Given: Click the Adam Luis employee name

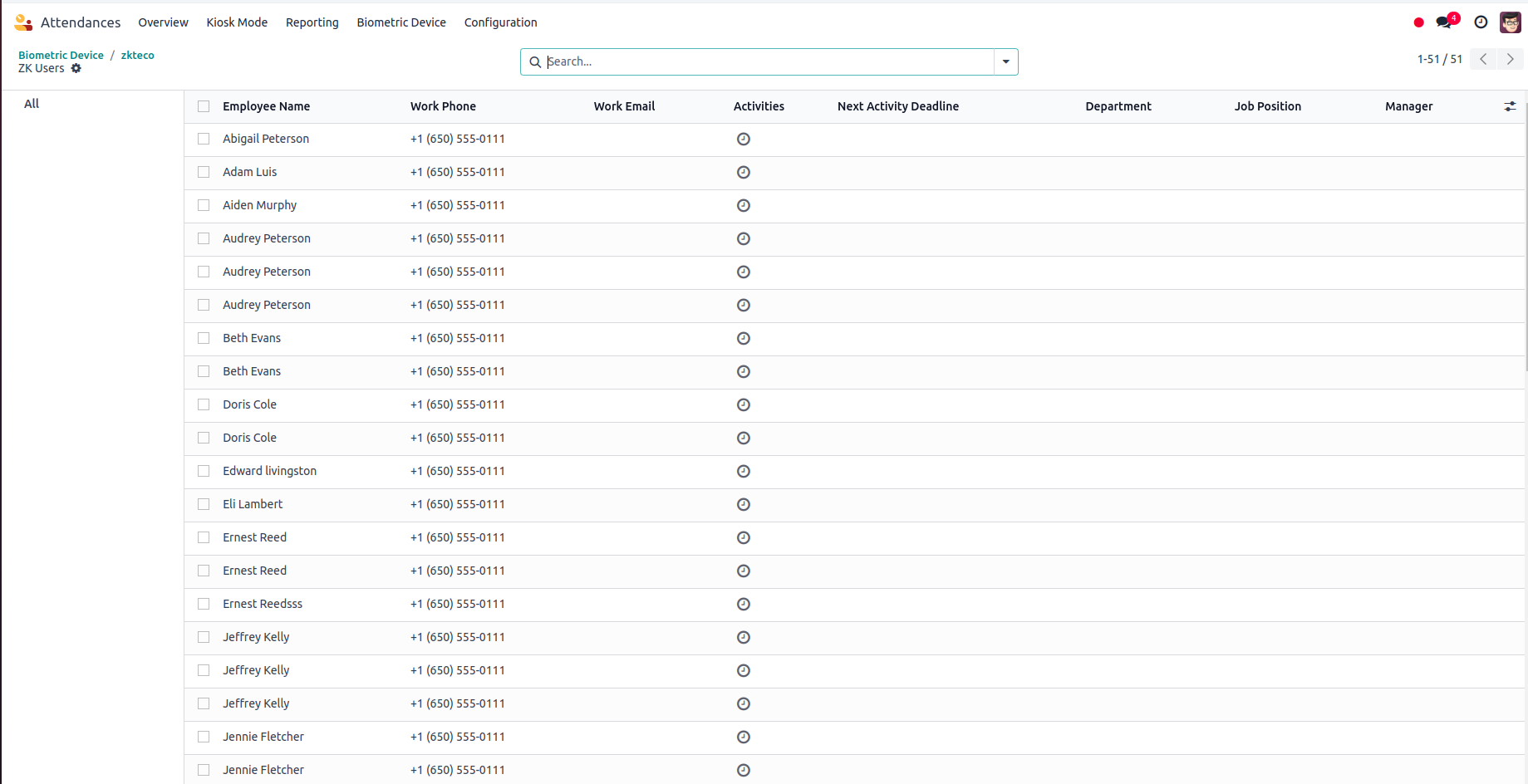Looking at the screenshot, I should pyautogui.click(x=249, y=172).
